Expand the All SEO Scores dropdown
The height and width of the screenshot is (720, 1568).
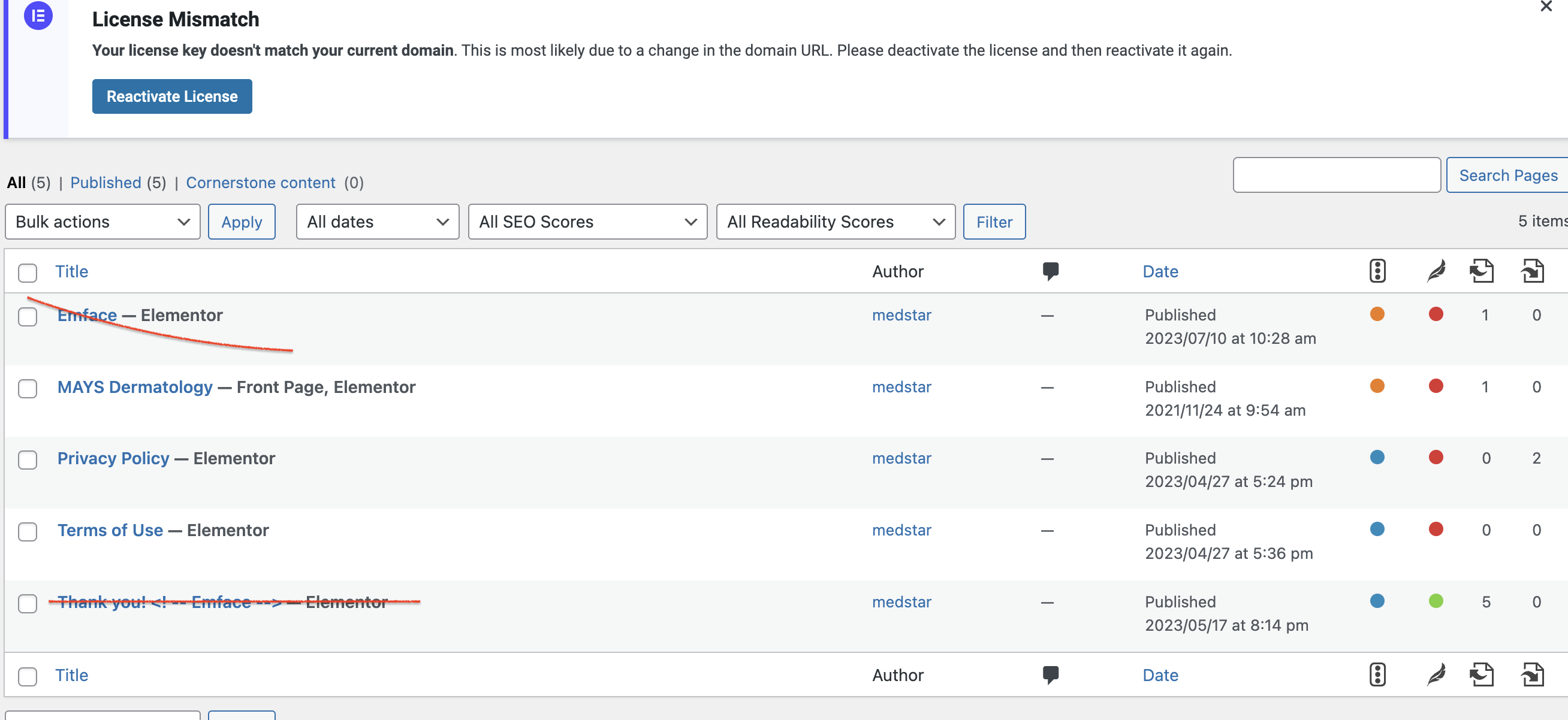click(x=587, y=222)
